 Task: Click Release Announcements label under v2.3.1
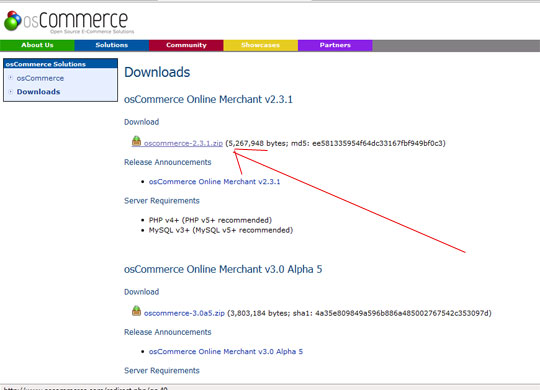[x=168, y=162]
